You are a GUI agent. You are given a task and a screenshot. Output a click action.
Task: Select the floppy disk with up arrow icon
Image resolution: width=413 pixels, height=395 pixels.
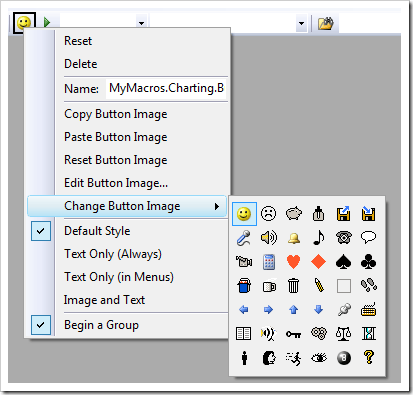[x=343, y=214]
